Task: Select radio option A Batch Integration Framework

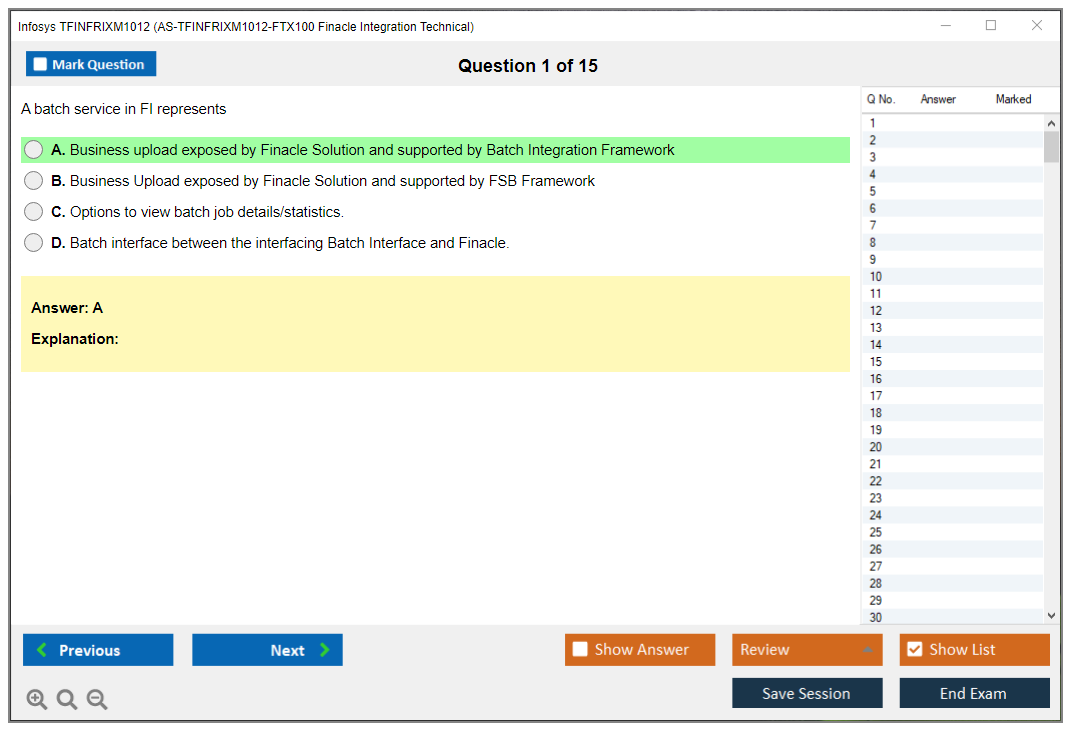Action: pyautogui.click(x=34, y=150)
